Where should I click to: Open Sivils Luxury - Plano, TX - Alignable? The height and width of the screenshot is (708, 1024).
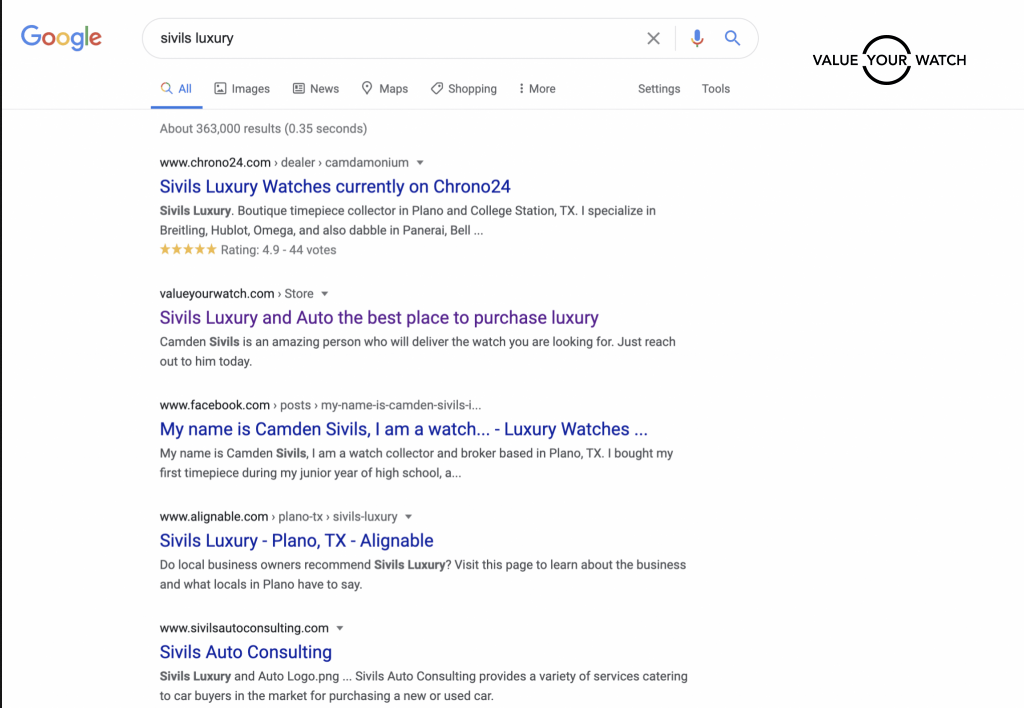pos(296,541)
